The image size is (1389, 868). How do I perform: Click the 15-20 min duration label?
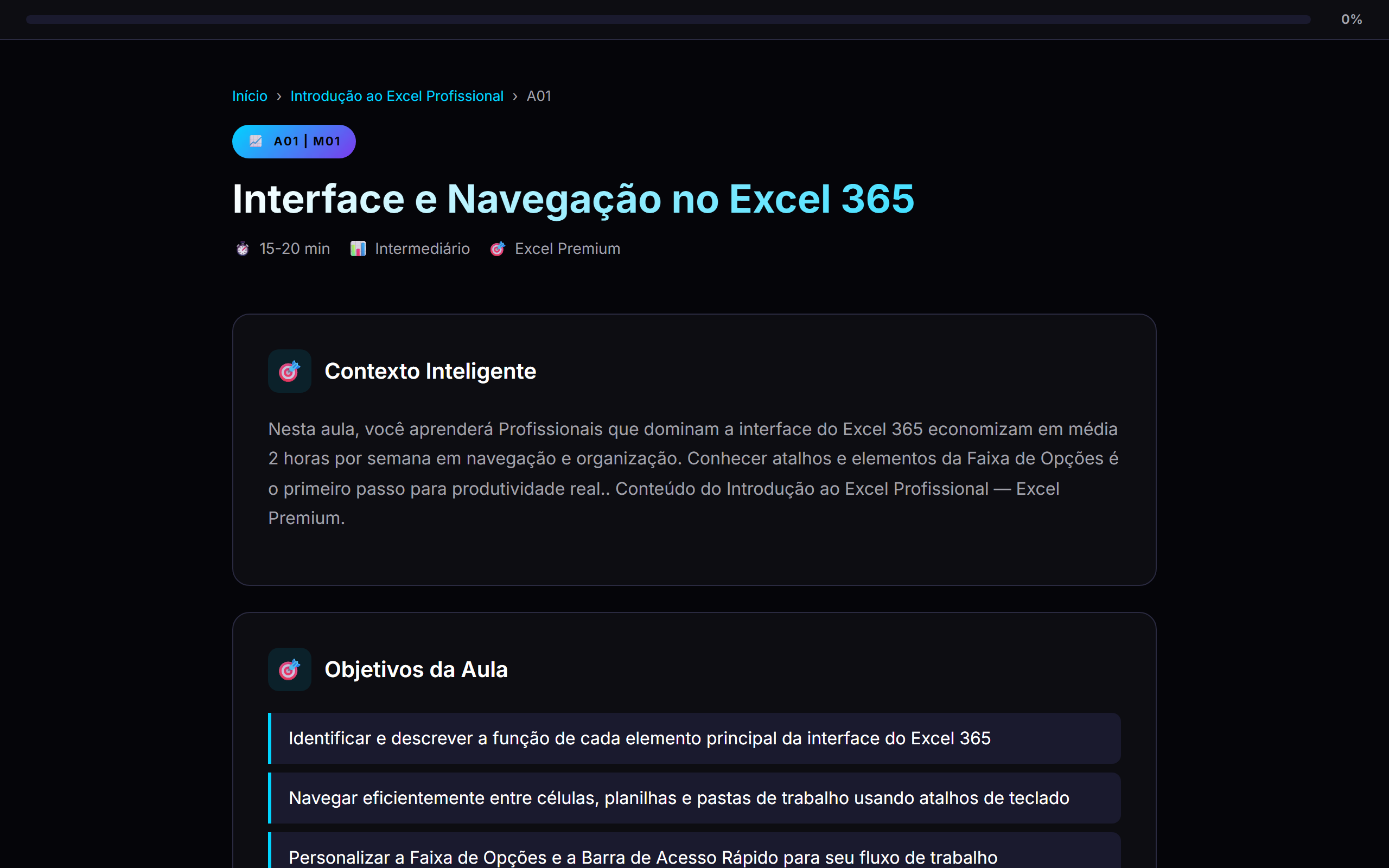[295, 248]
